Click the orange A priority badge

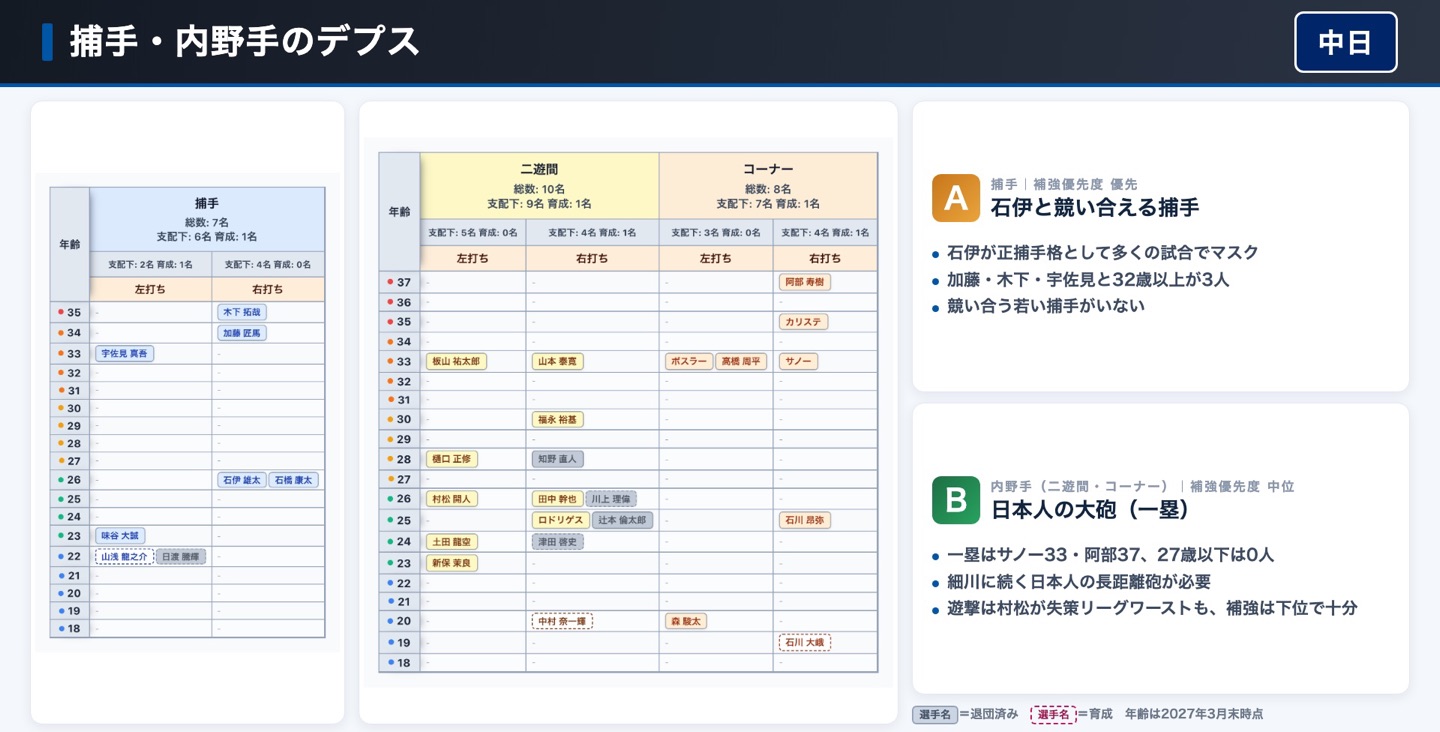(956, 198)
